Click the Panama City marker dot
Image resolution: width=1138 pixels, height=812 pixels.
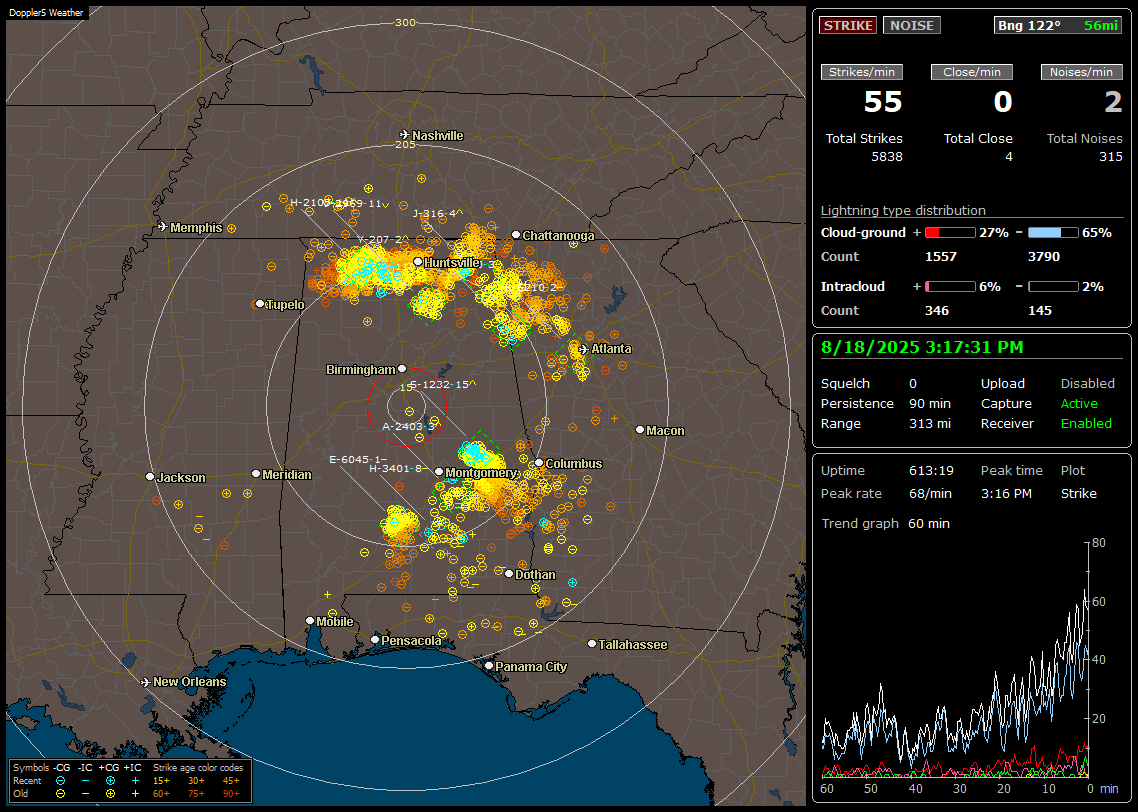point(489,665)
